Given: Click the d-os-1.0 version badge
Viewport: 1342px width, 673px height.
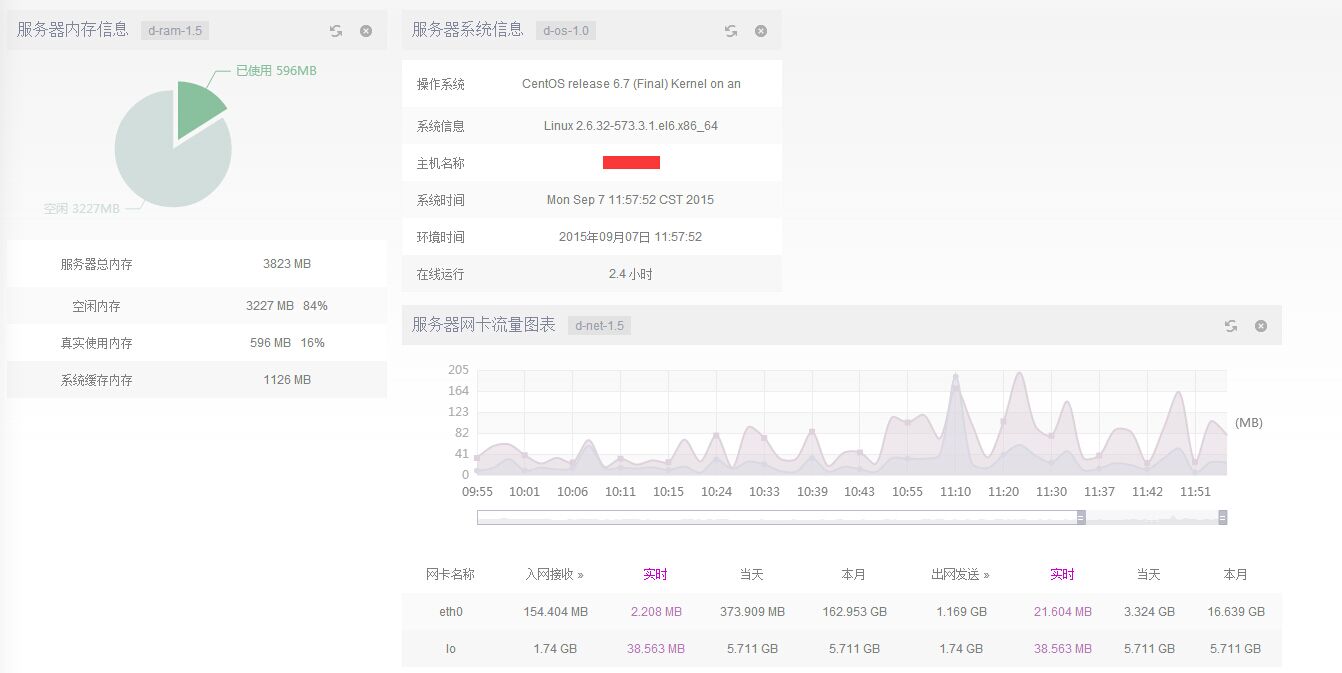Looking at the screenshot, I should [x=566, y=31].
